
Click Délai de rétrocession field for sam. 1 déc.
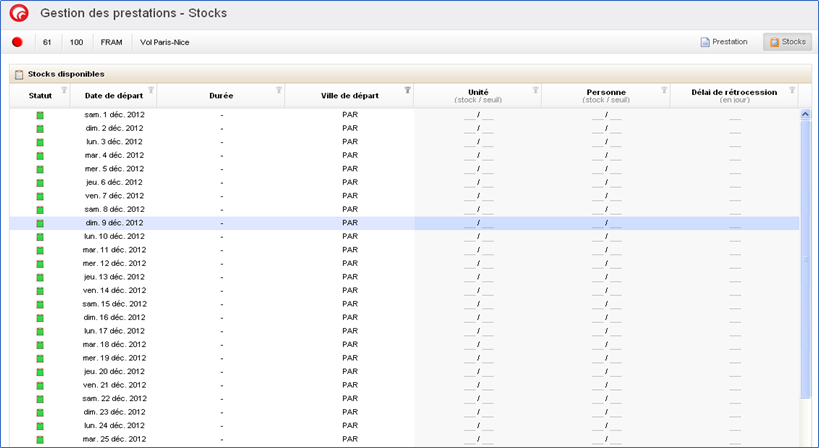coord(735,116)
